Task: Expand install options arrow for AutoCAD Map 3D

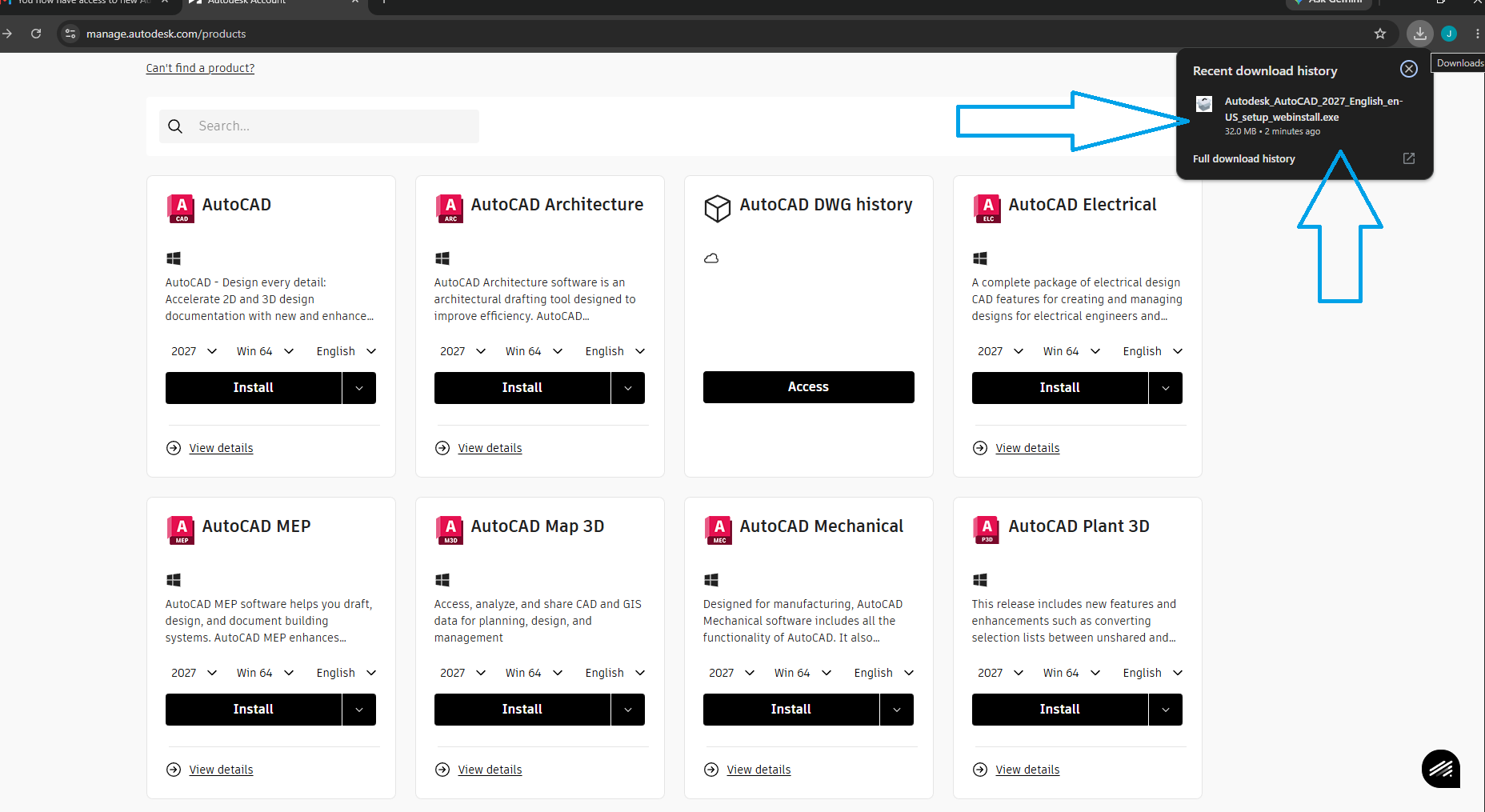Action: point(628,710)
